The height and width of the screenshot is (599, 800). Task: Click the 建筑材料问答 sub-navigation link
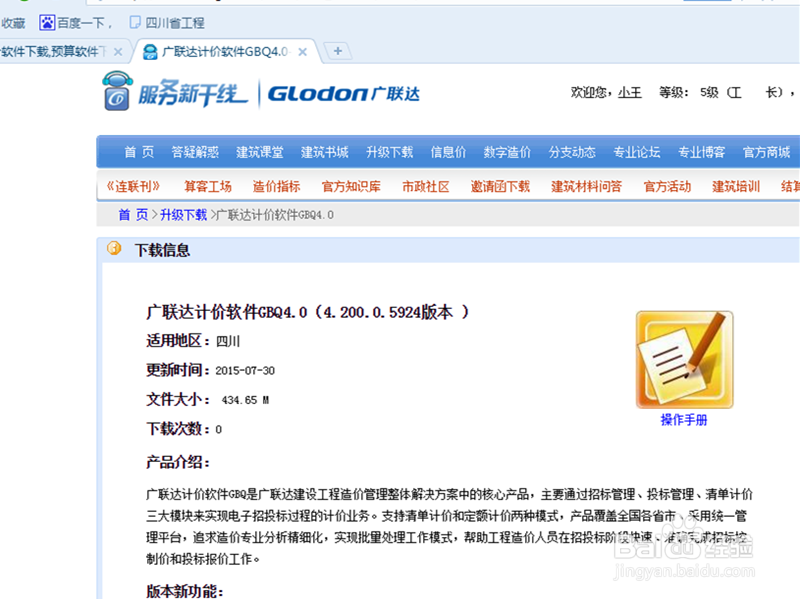coord(586,186)
